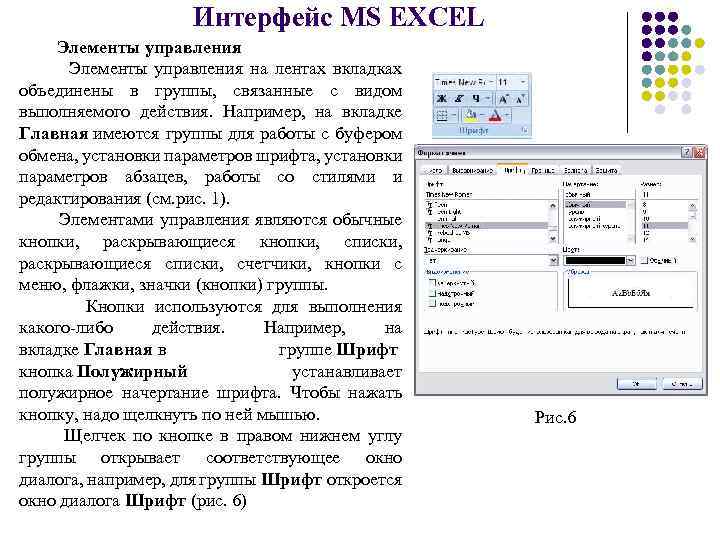Click the Начертание style input field
Image resolution: width=720 pixels, height=540 pixels.
tap(599, 195)
